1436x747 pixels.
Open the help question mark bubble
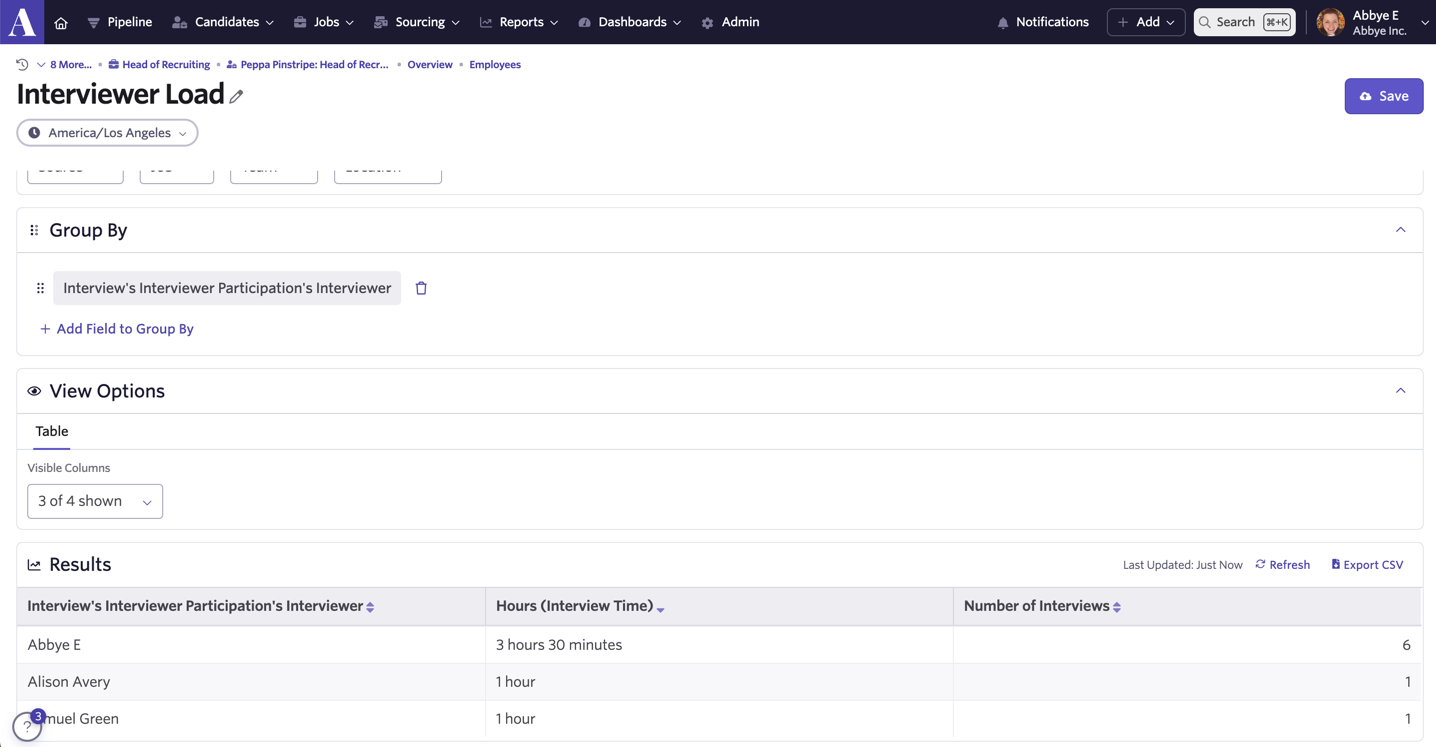27,726
